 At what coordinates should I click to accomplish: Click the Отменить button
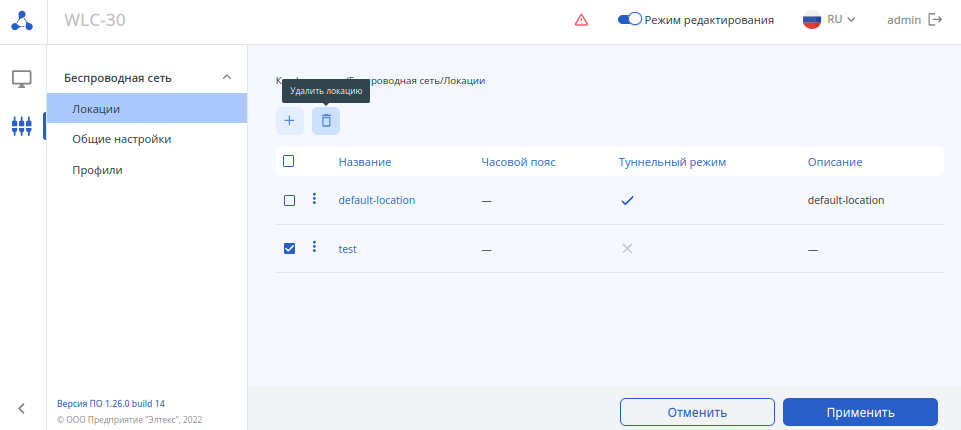point(697,412)
